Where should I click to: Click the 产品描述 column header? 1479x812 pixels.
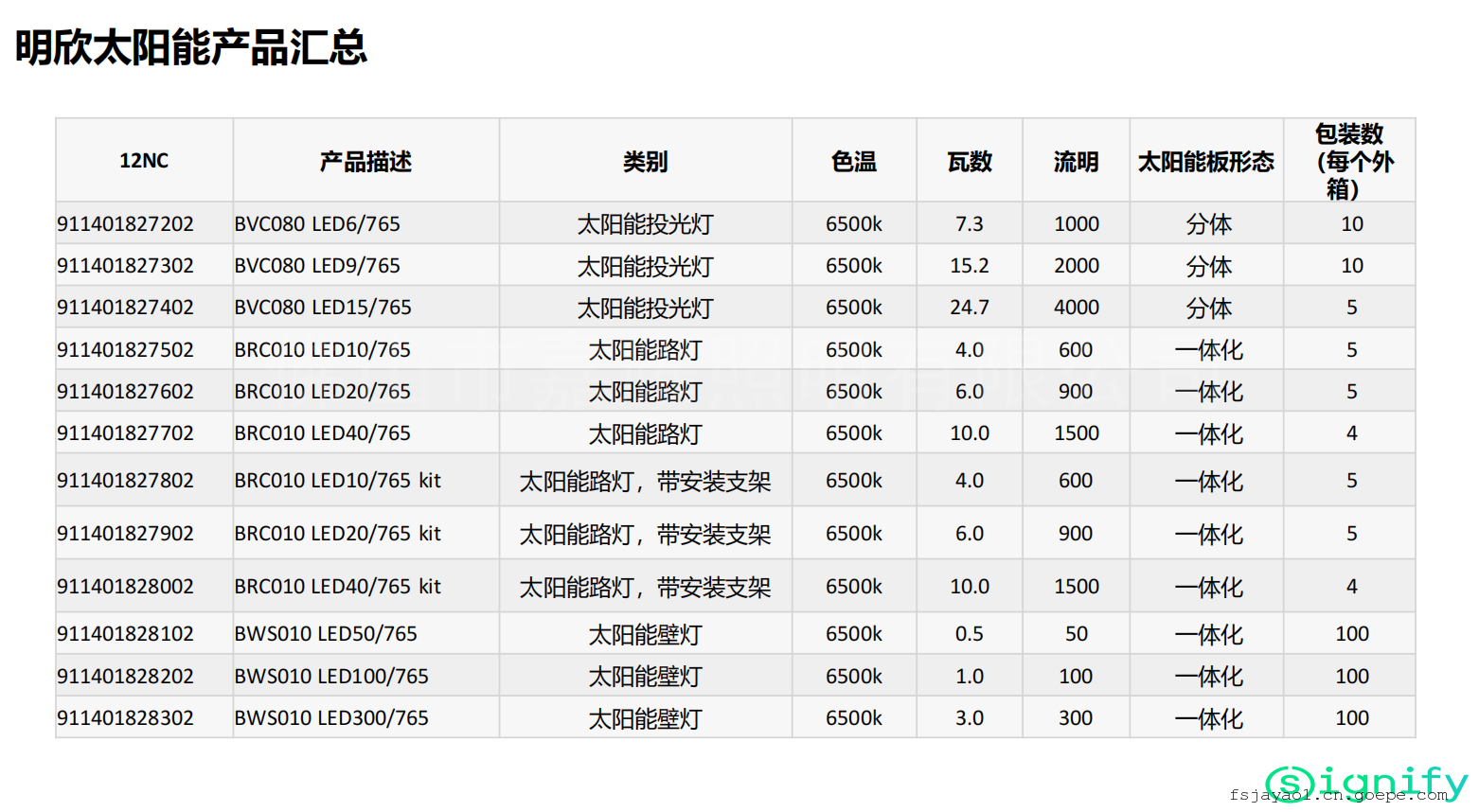coord(365,161)
